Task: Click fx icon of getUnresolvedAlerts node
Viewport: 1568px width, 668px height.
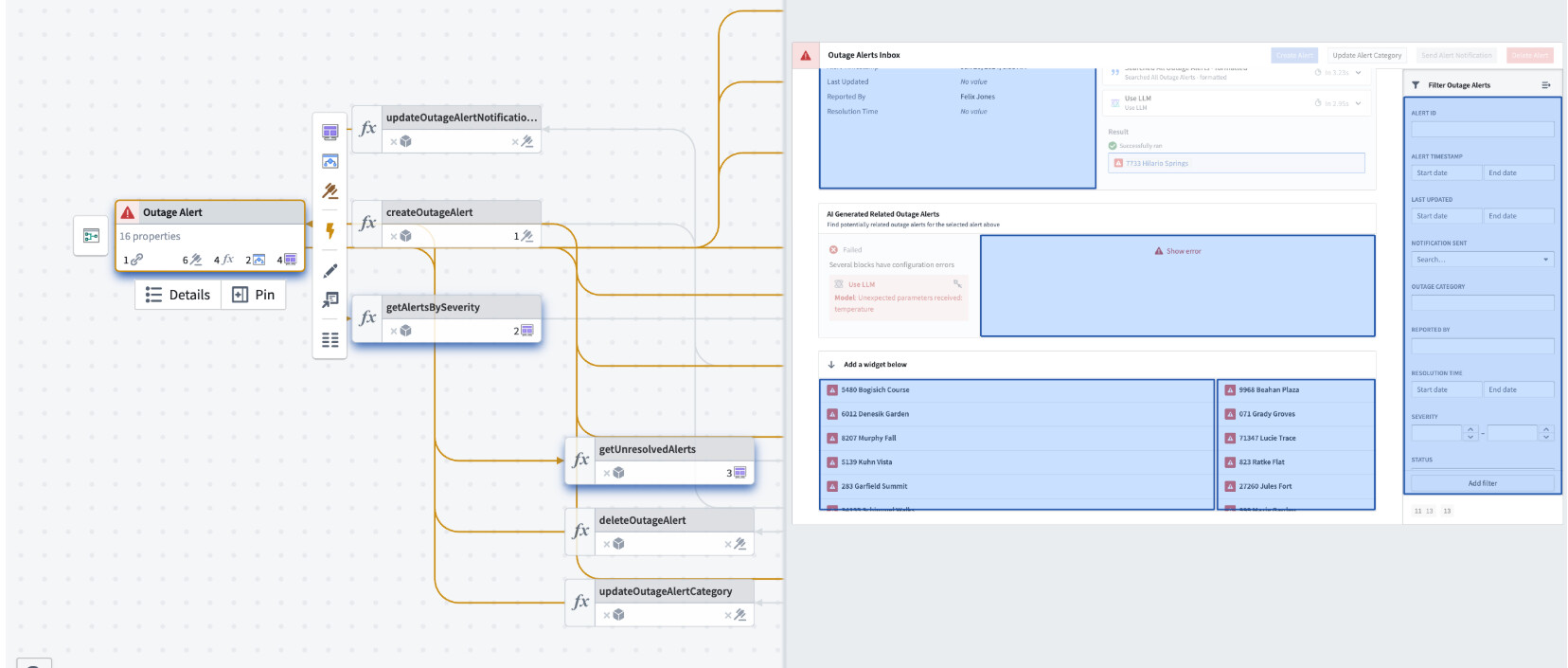Action: pyautogui.click(x=580, y=460)
